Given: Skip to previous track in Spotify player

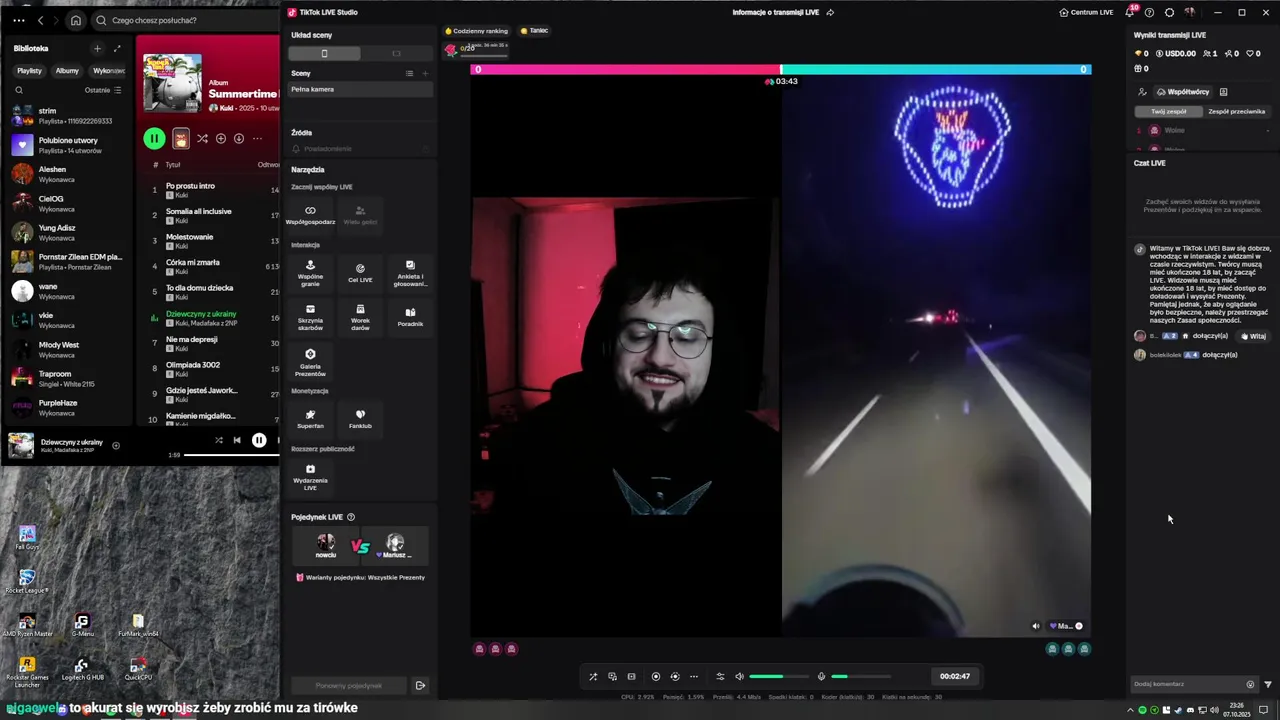Looking at the screenshot, I should [237, 440].
